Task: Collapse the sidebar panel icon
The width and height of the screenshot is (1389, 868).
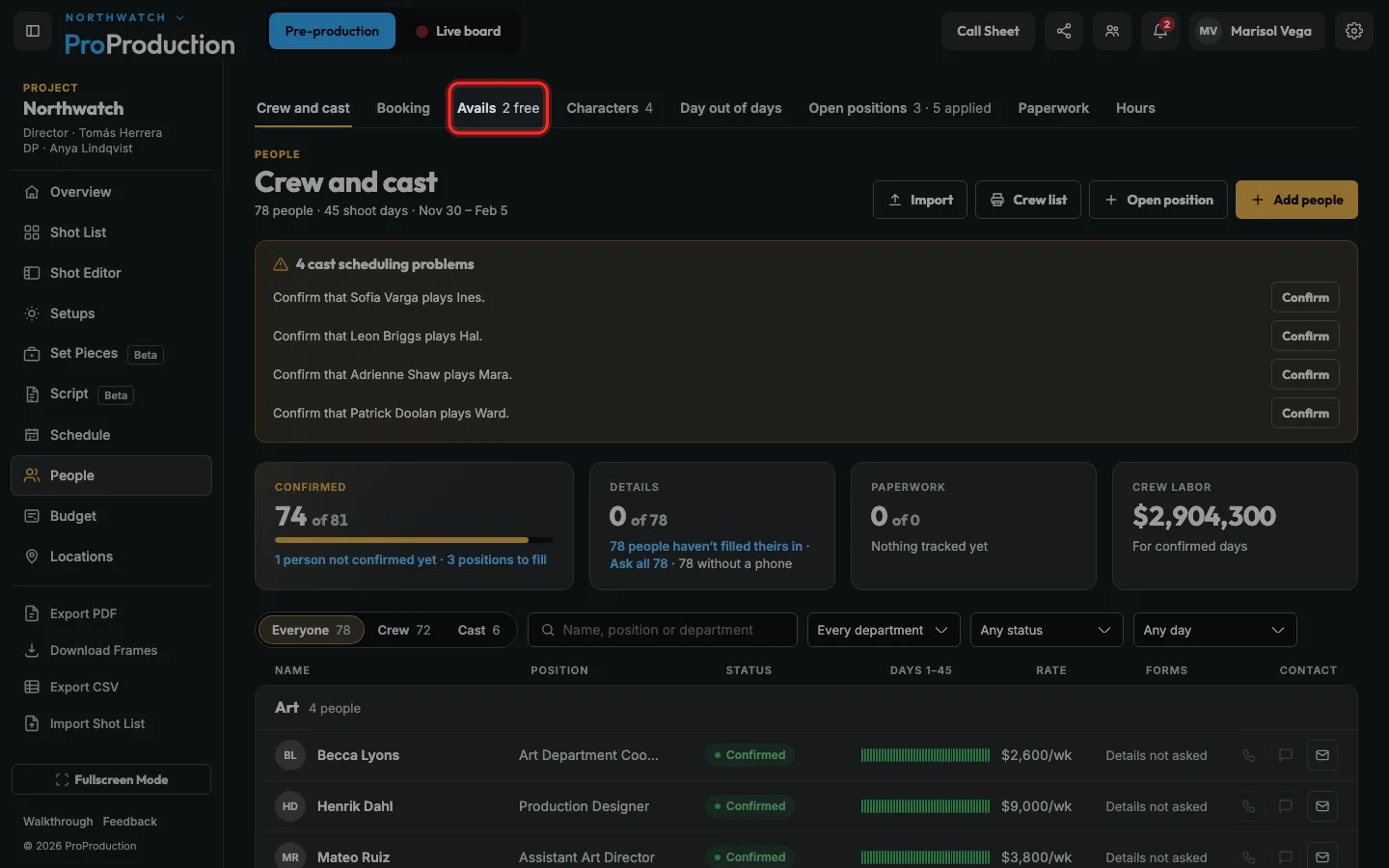Action: click(x=33, y=31)
